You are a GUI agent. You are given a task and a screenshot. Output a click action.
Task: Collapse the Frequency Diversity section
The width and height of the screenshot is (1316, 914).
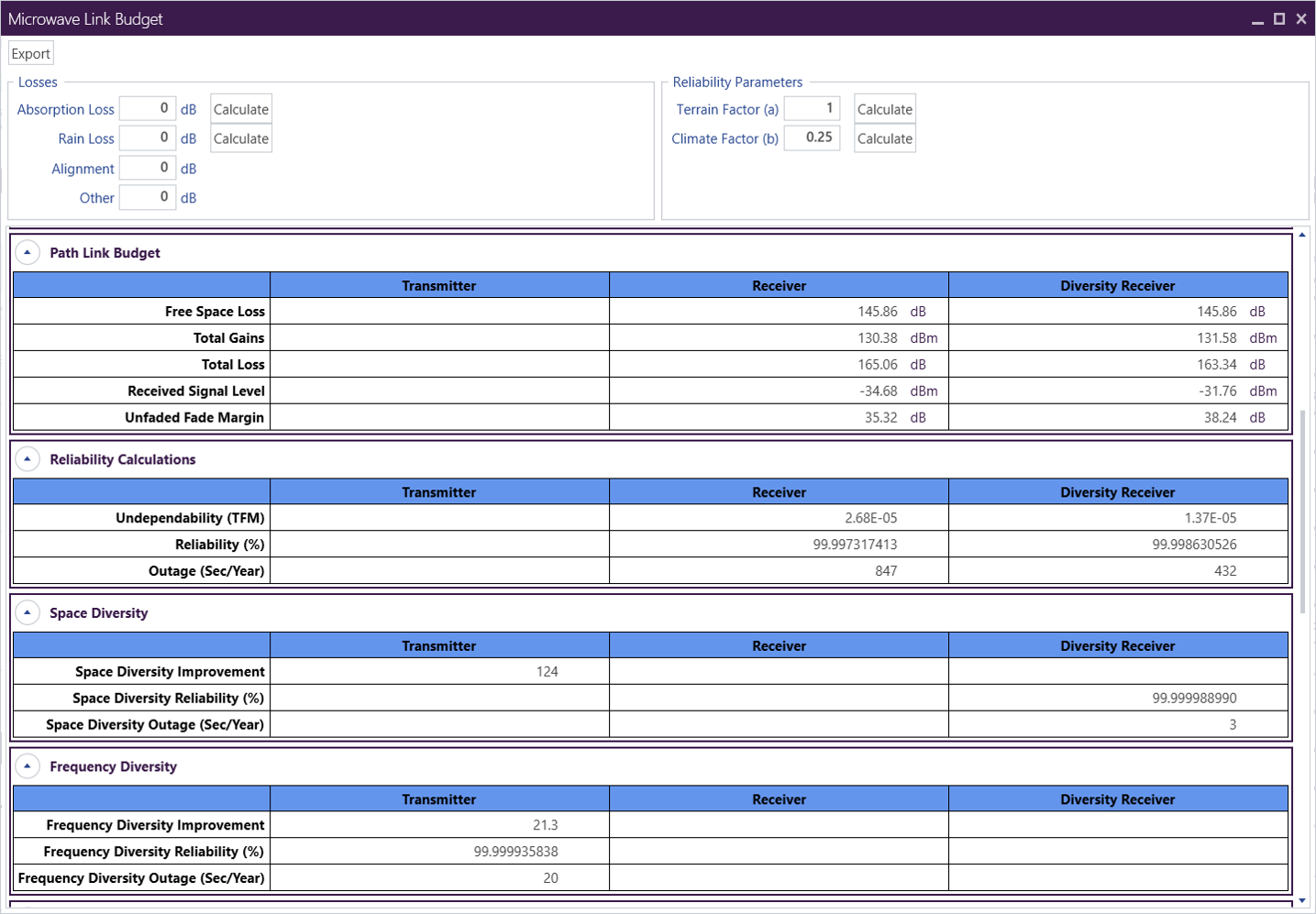(28, 765)
